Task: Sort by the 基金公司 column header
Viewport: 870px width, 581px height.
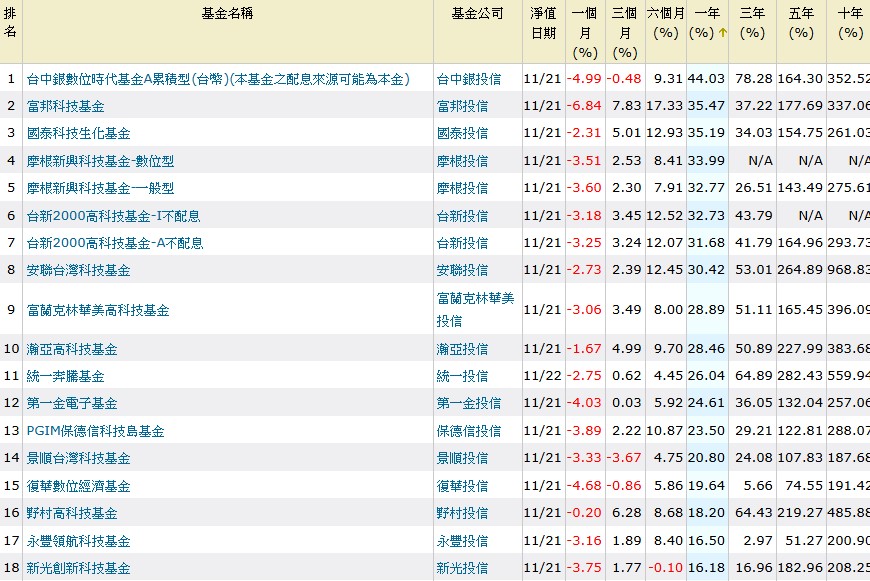Action: (477, 13)
